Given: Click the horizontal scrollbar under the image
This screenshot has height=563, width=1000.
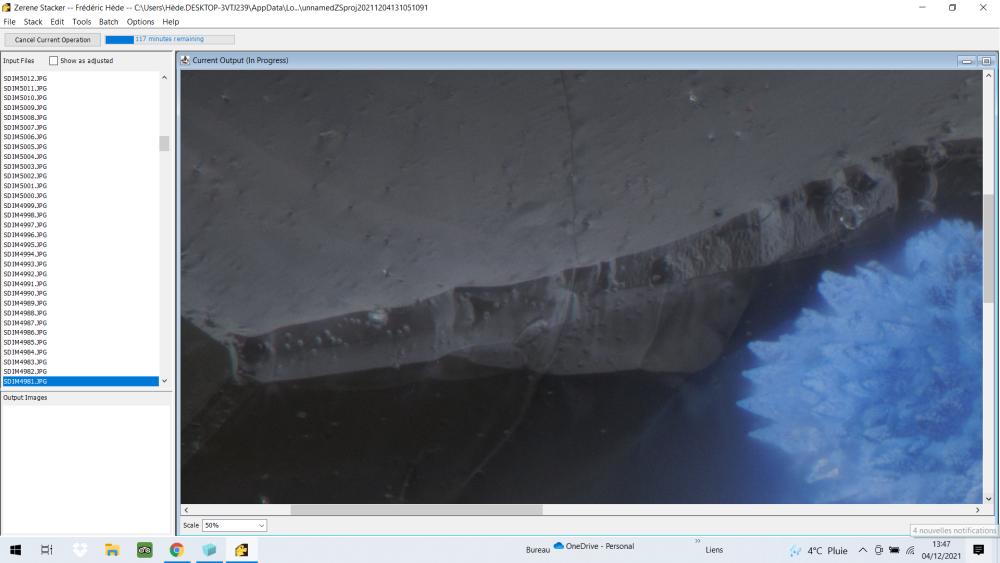Looking at the screenshot, I should click(416, 510).
